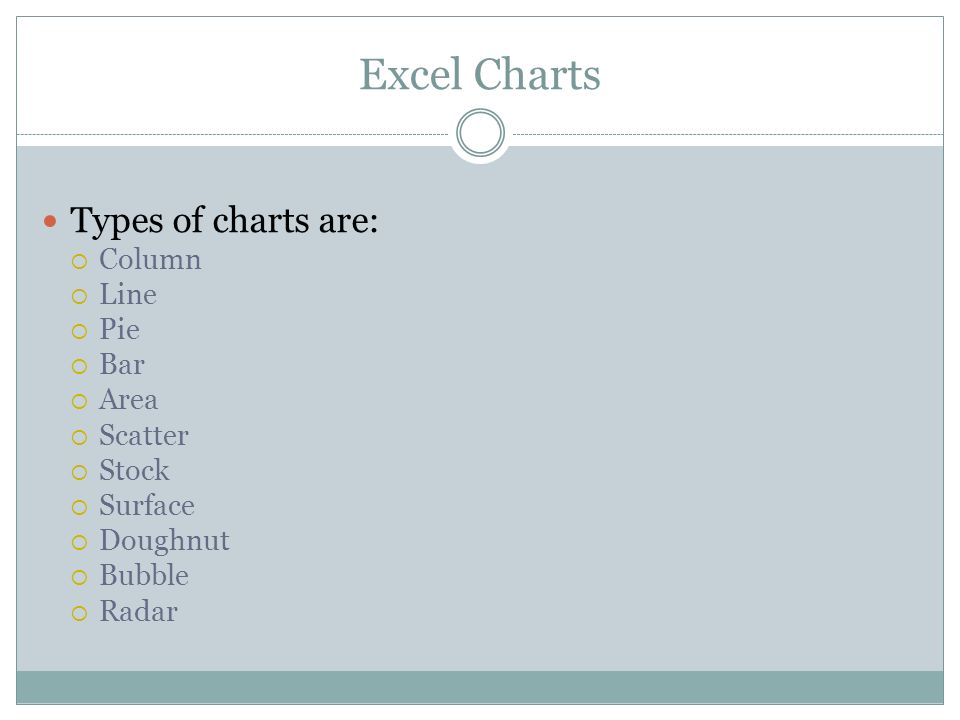
Task: Click the Scatter list item
Action: [x=144, y=435]
